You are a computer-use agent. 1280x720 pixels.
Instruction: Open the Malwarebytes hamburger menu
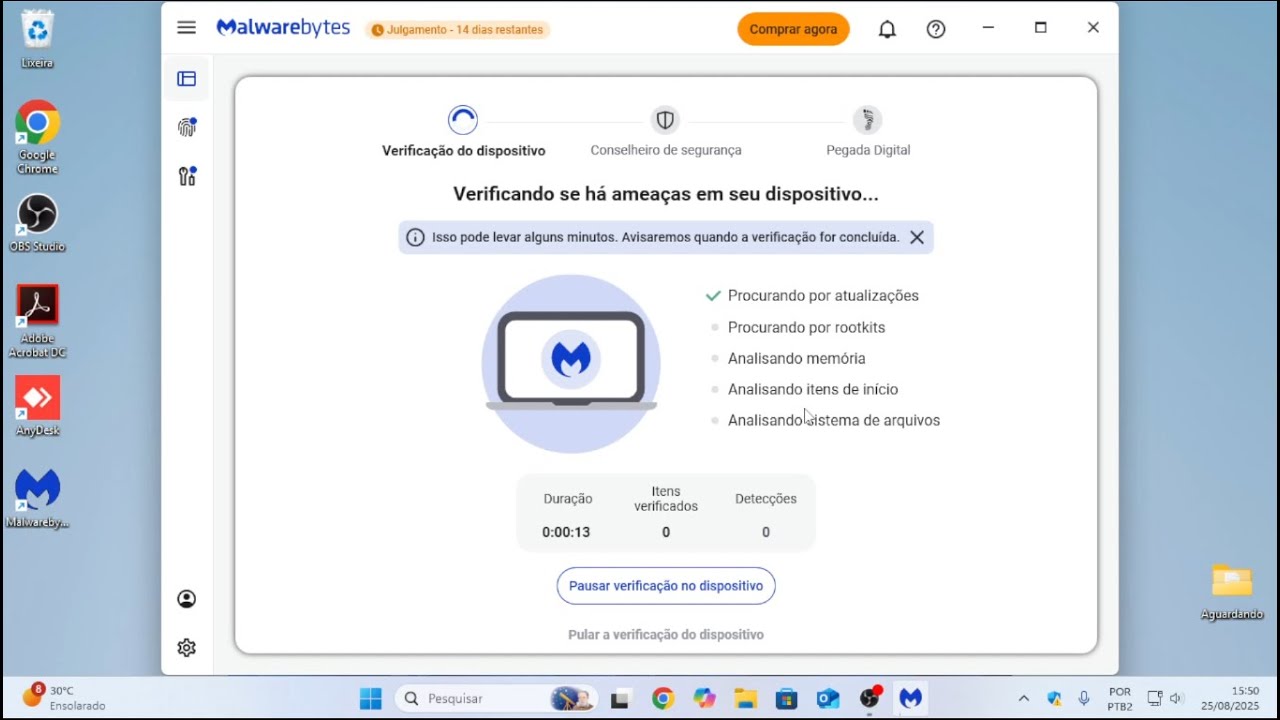186,28
